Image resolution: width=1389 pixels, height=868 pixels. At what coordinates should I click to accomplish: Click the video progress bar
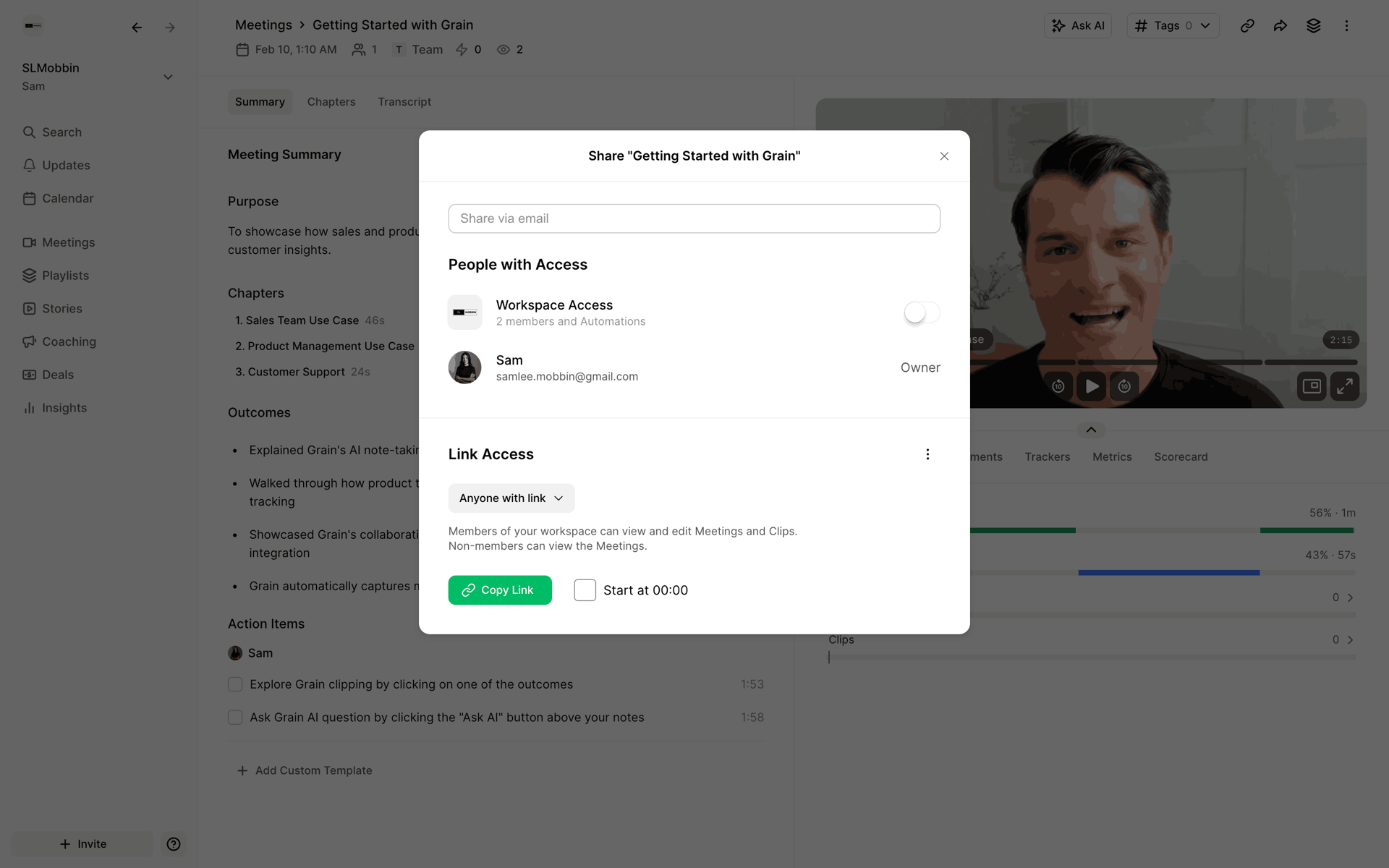[x=1165, y=362]
